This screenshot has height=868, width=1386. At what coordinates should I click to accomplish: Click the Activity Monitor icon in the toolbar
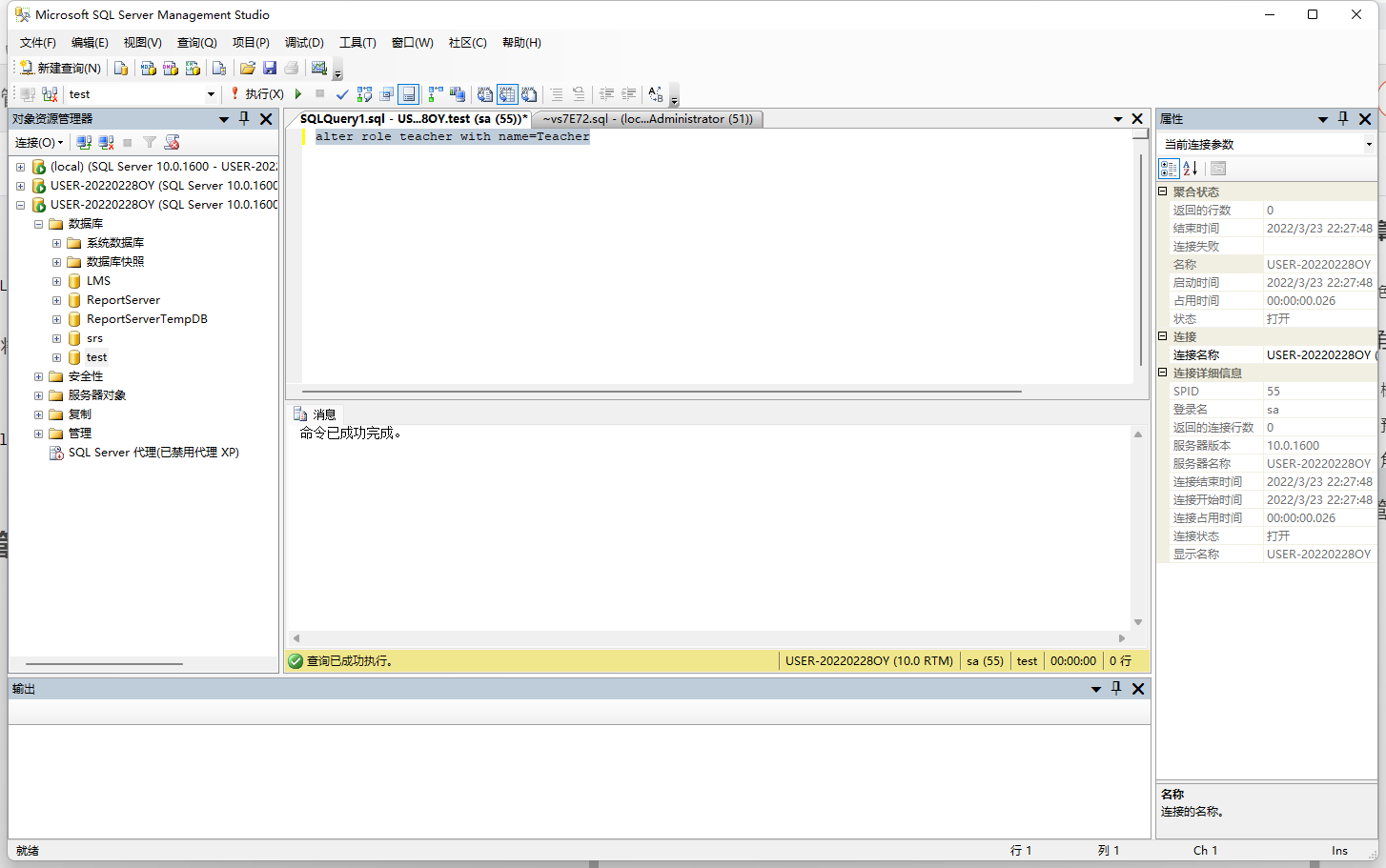319,68
